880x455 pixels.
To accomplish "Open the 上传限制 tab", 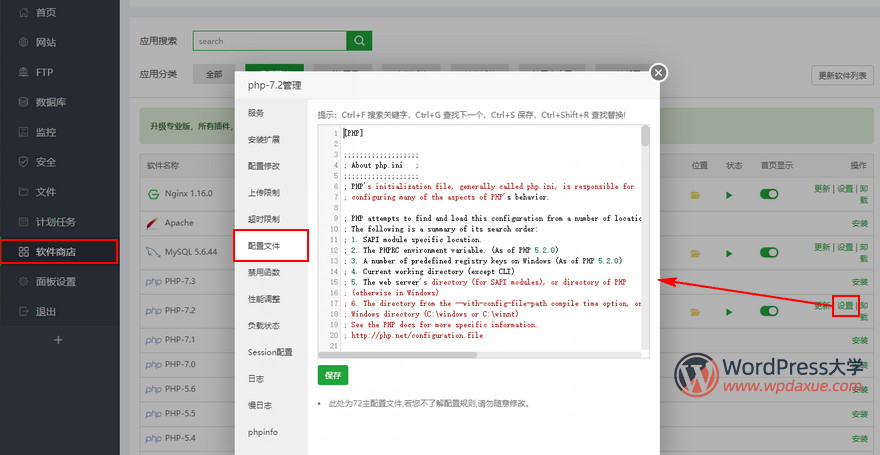I will [x=271, y=192].
